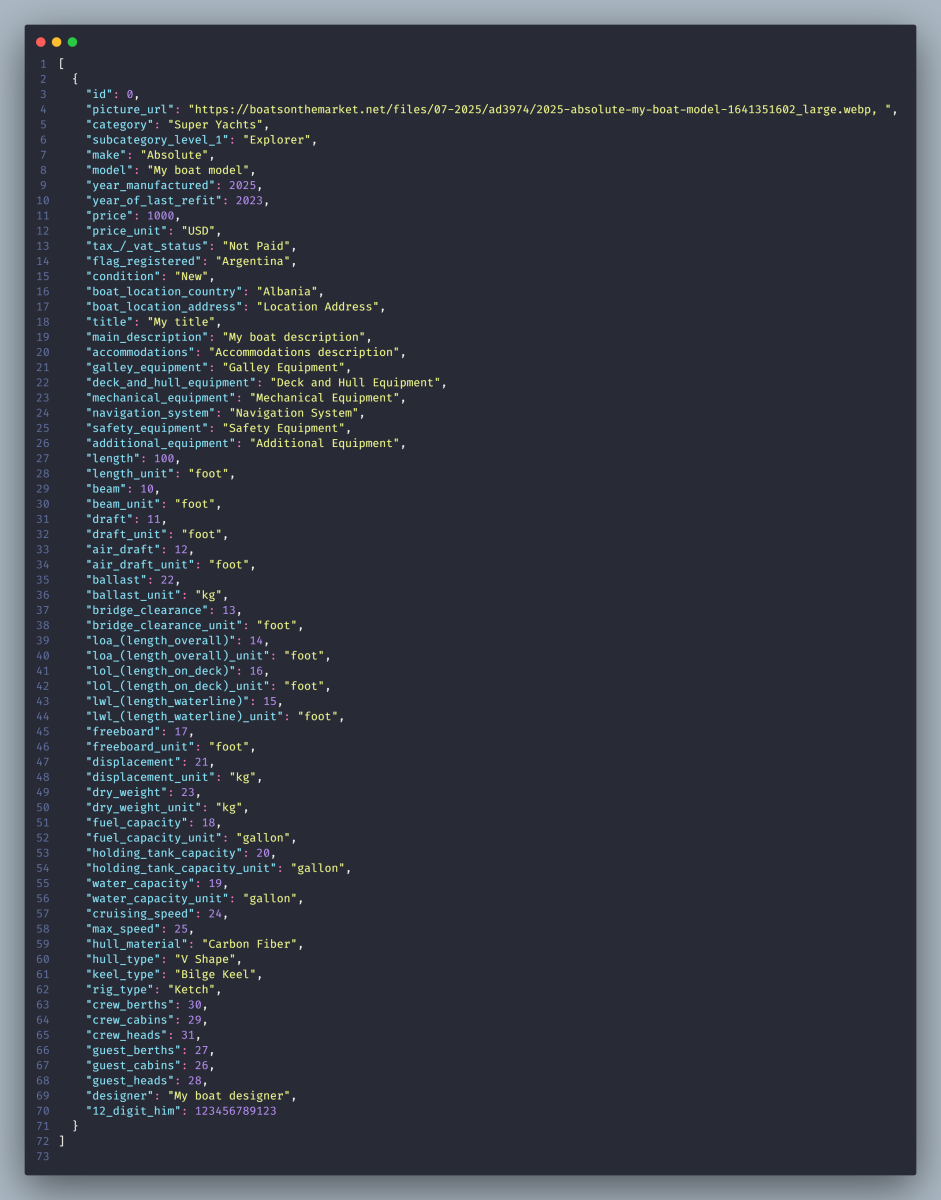
Task: Select the 12_digit_him number 123456789123
Action: coord(236,1111)
